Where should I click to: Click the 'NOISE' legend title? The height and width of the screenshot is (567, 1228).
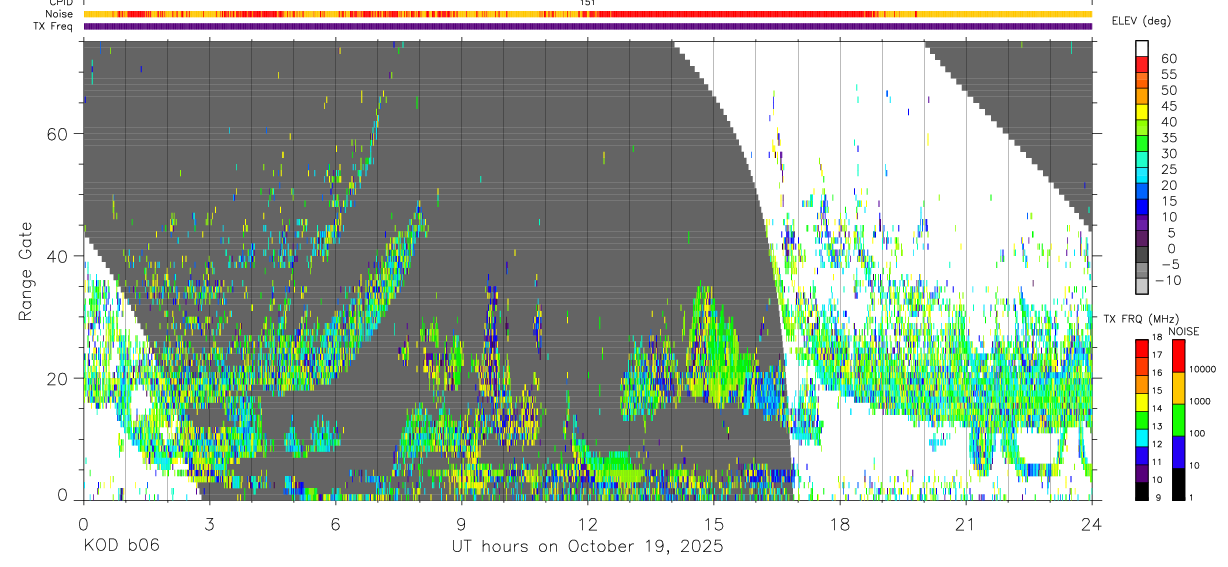point(1183,331)
